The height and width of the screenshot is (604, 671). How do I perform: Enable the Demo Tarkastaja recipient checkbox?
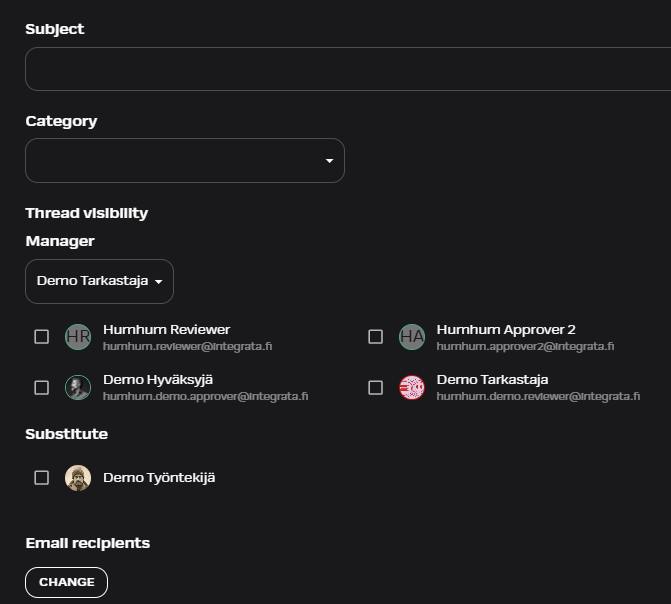375,388
